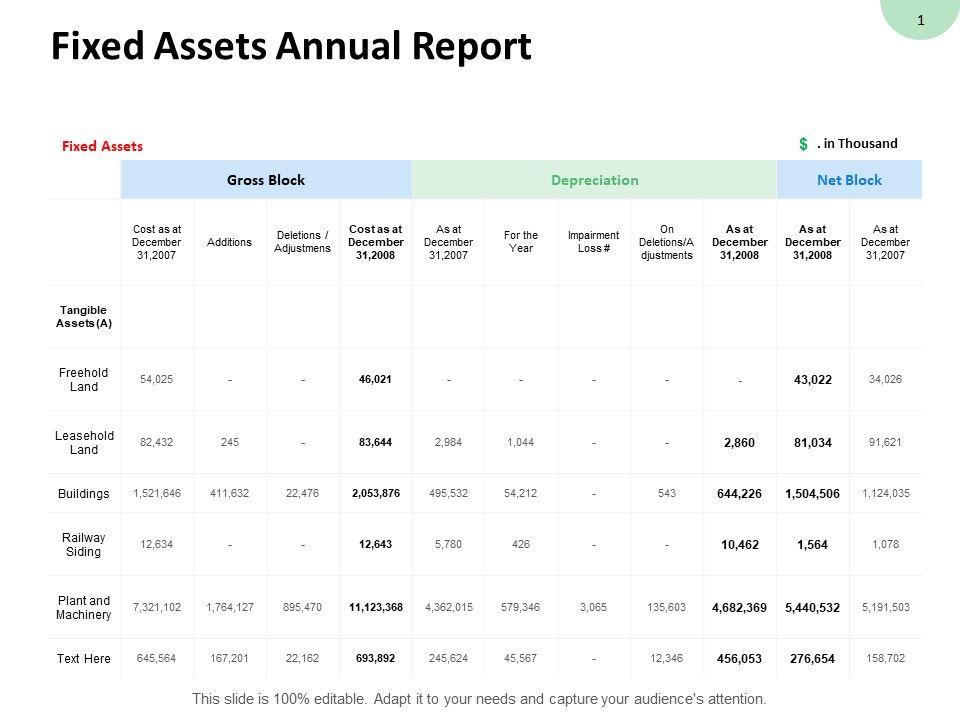Select the Depreciation header cell

[594, 180]
